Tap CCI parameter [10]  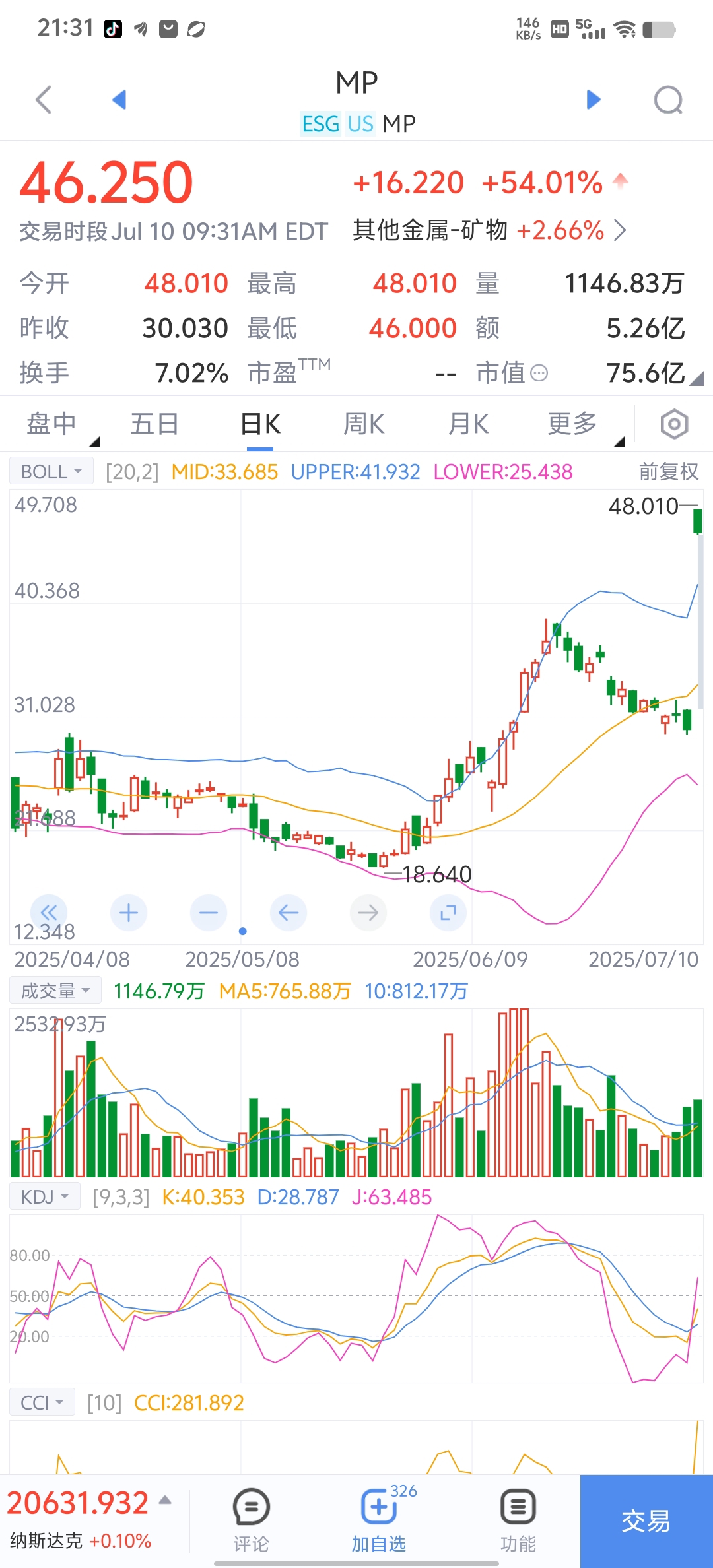[104, 1403]
